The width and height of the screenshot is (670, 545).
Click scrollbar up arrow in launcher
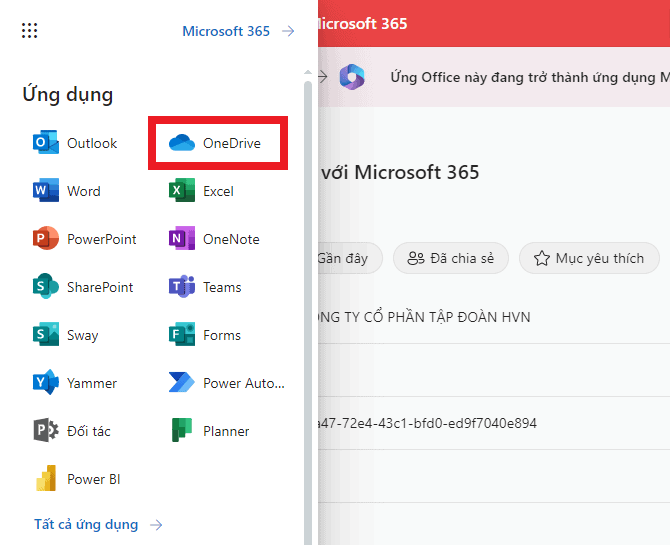308,73
